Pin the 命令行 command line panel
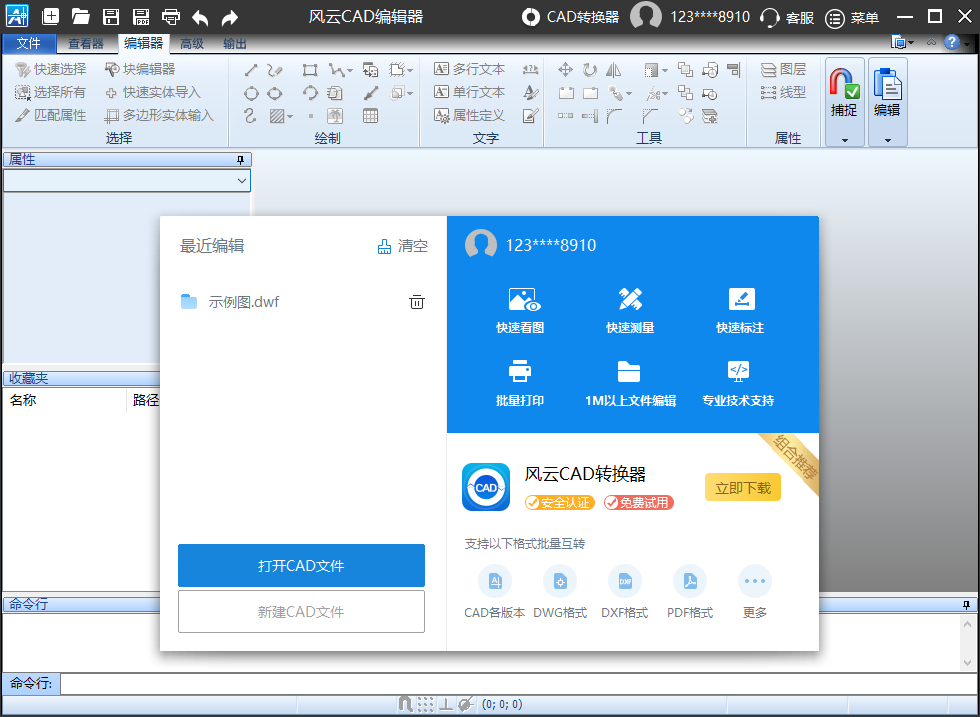Screen dimensions: 980x717 (967, 605)
